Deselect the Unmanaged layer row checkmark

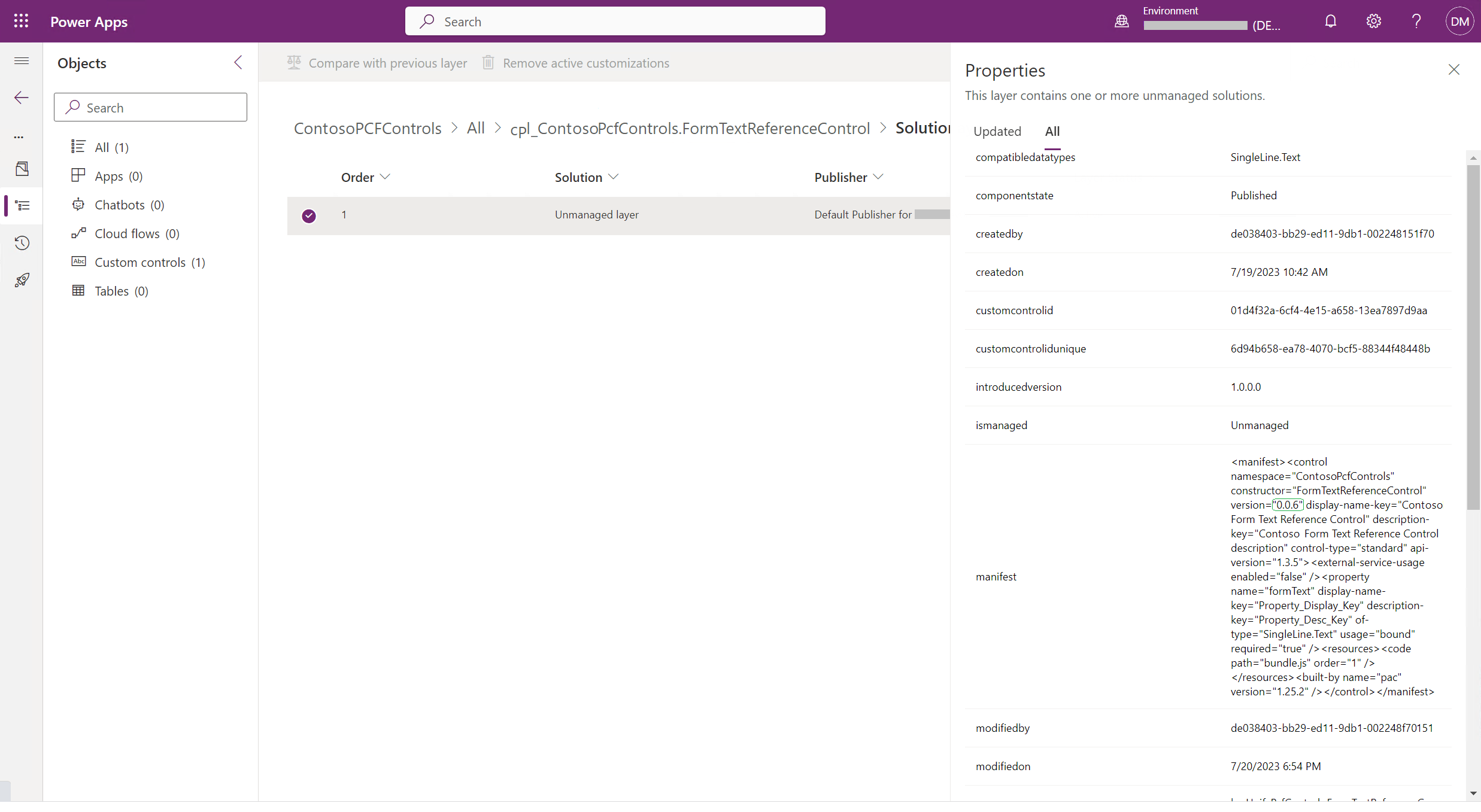309,215
